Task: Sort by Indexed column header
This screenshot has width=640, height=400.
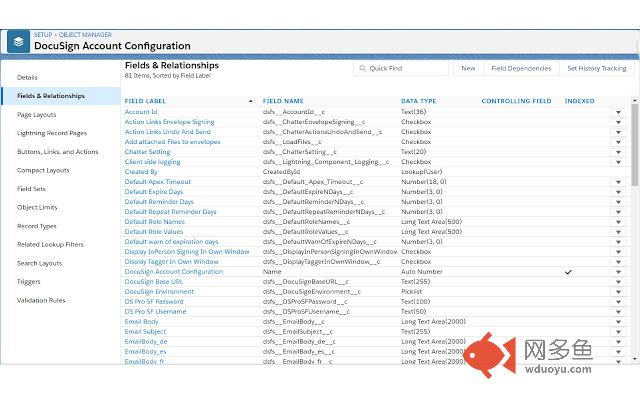Action: 579,101
